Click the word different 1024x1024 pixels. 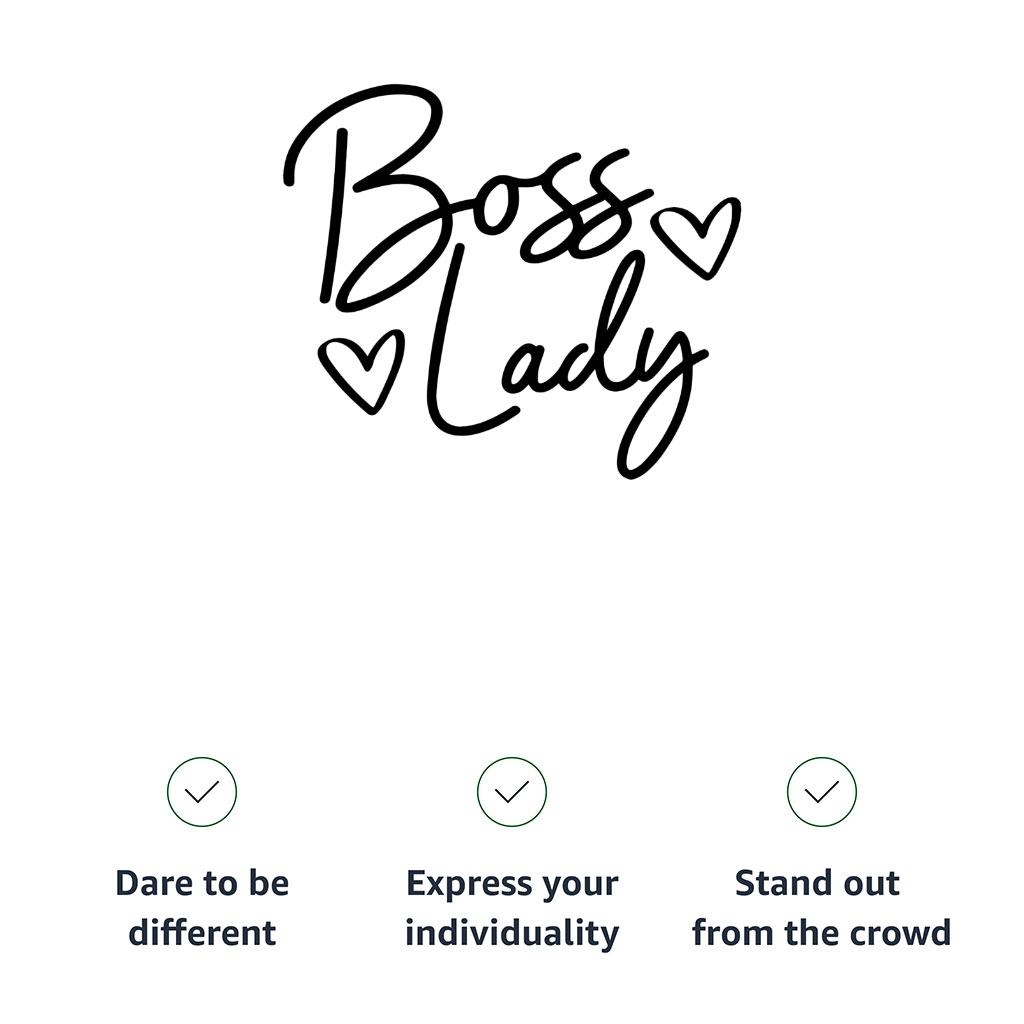[202, 933]
